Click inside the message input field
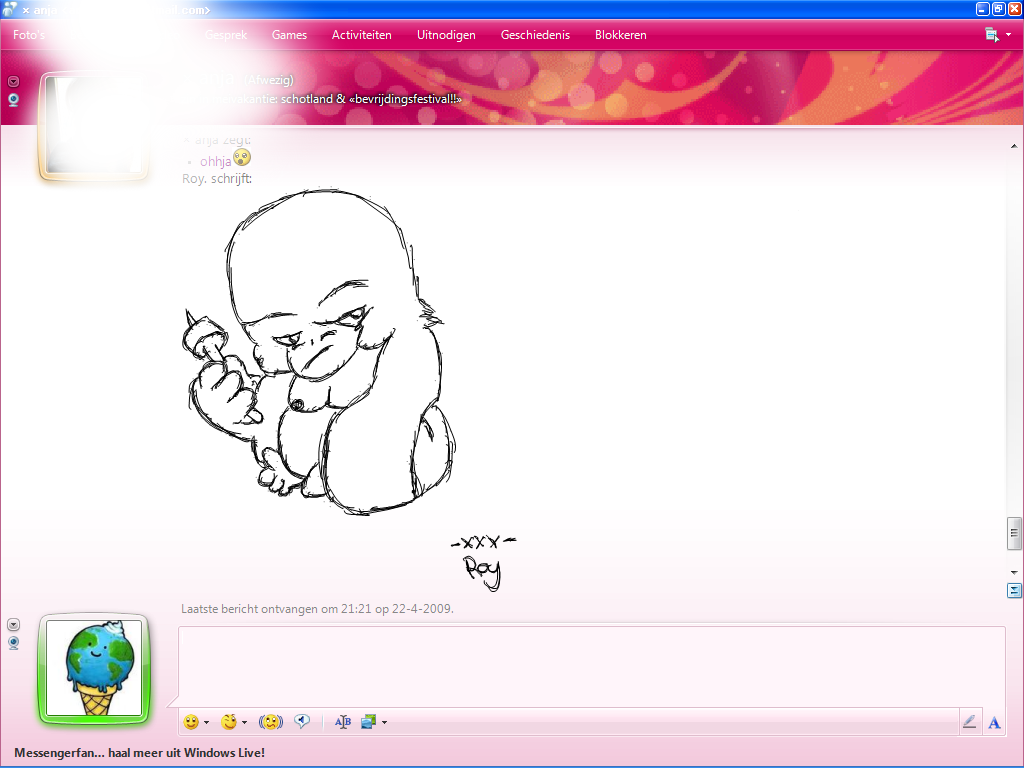 coord(590,665)
